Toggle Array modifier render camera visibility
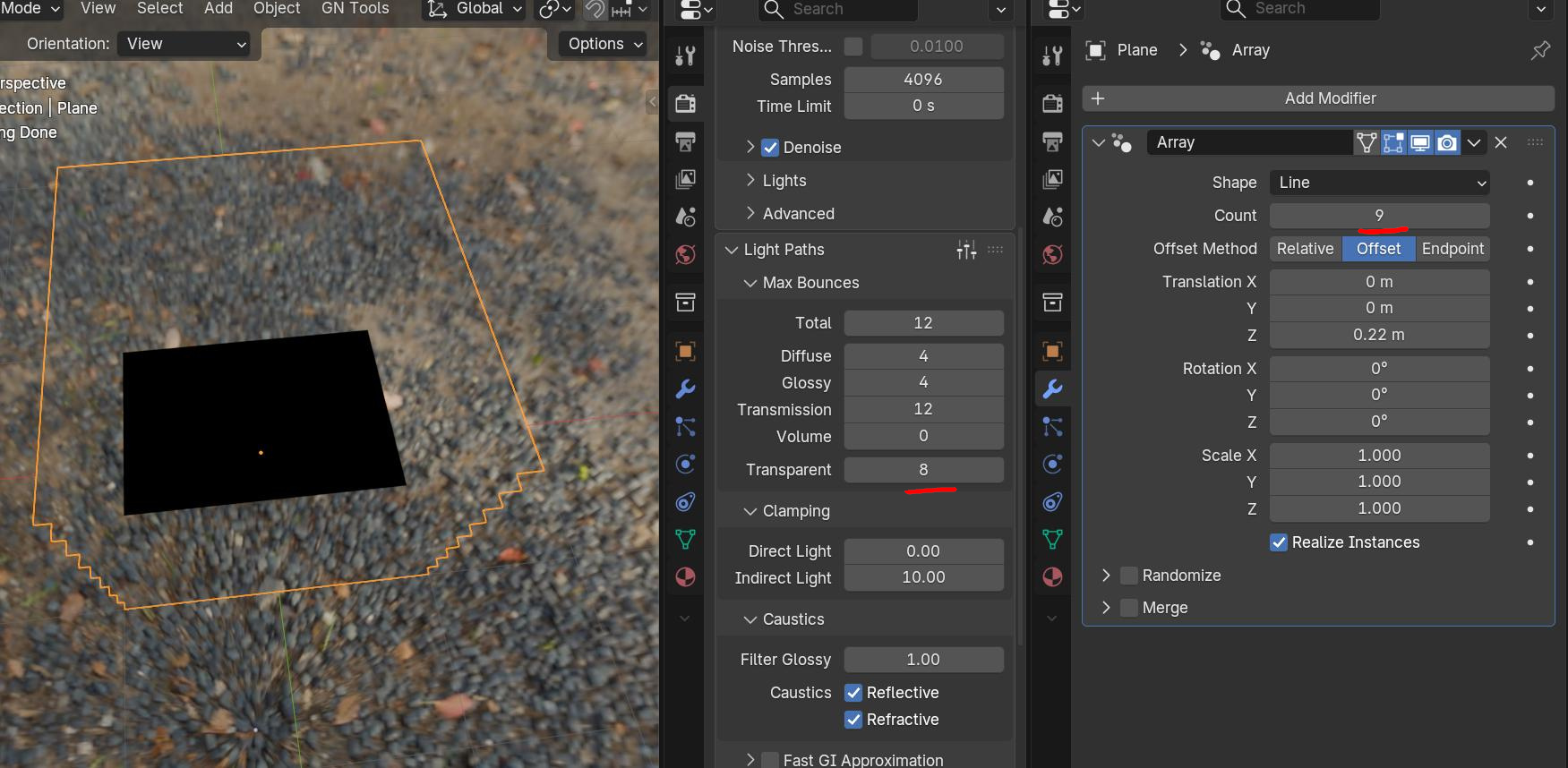Viewport: 1568px width, 768px height. 1447,142
